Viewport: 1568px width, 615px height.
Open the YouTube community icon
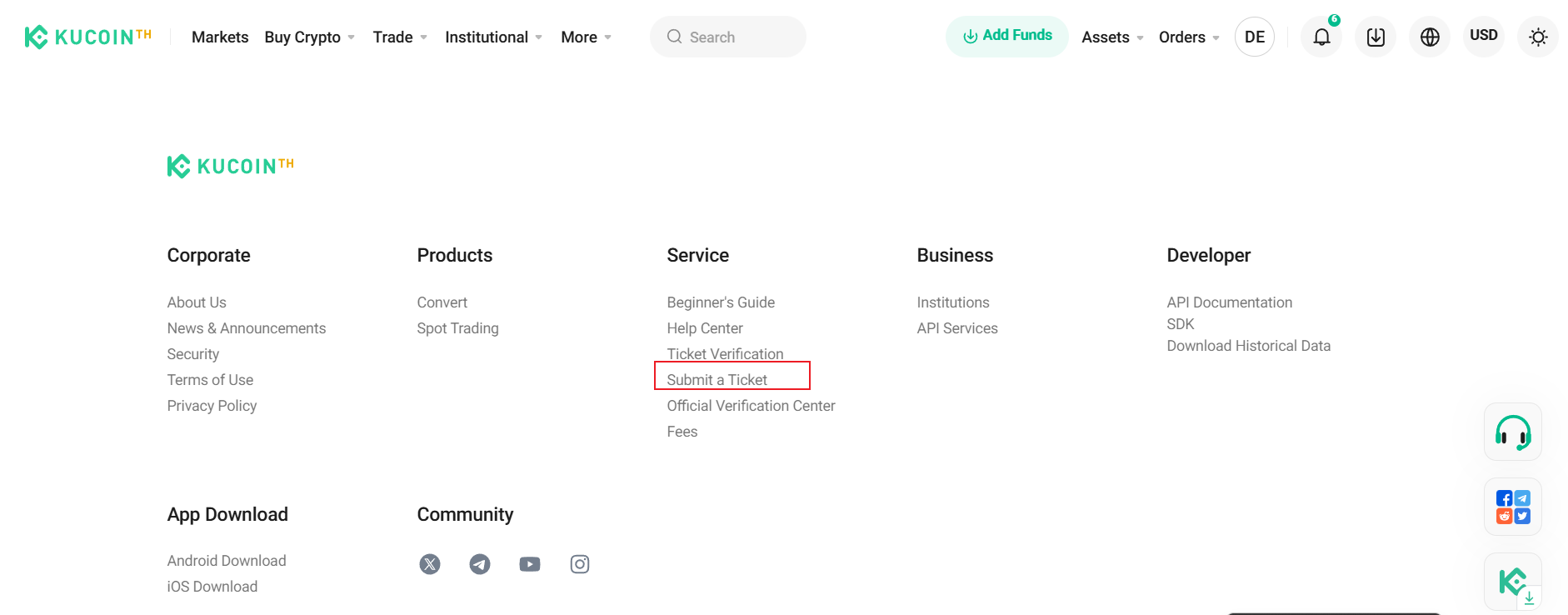coord(530,564)
